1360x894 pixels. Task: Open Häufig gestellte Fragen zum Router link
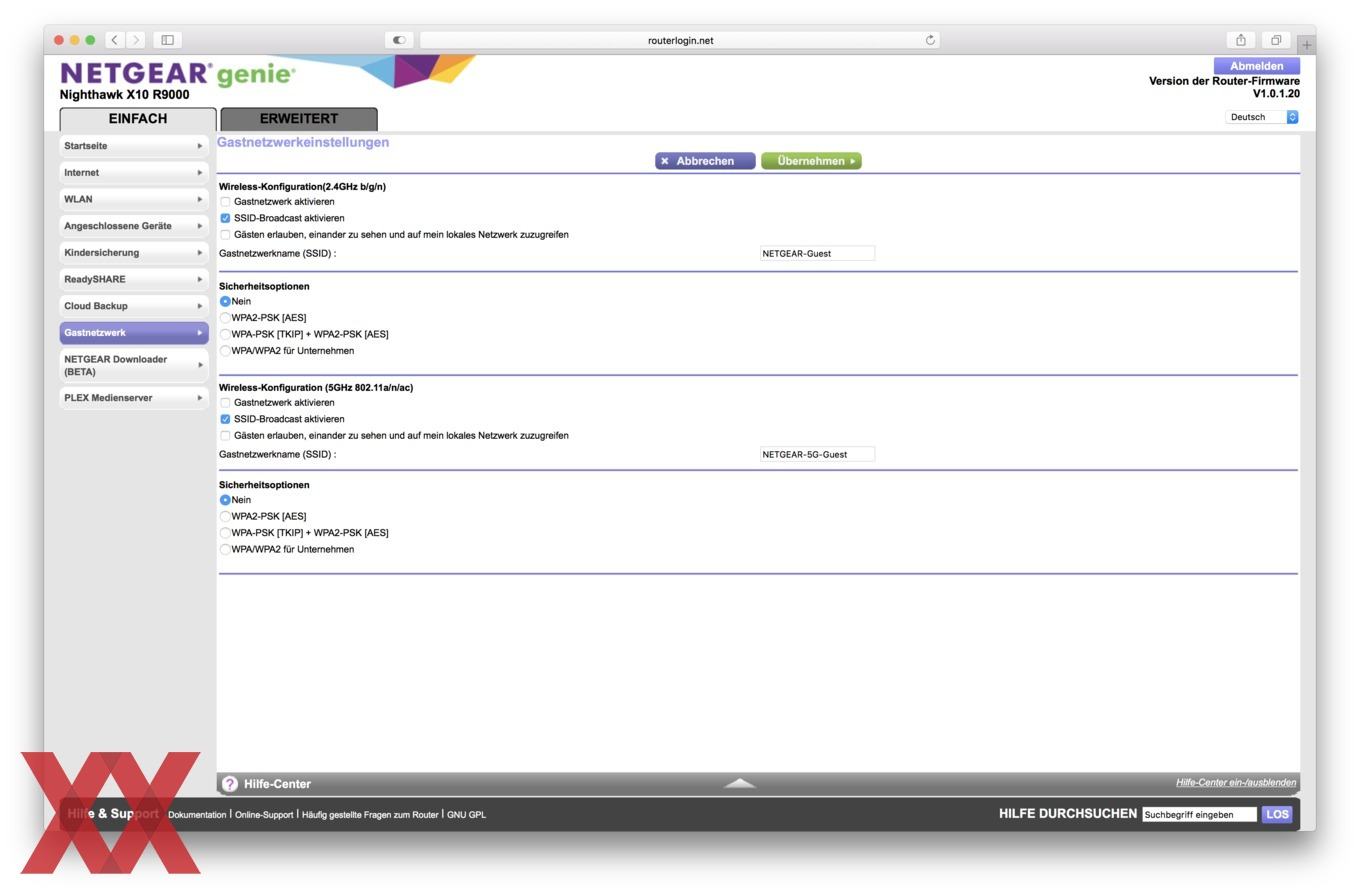[370, 815]
